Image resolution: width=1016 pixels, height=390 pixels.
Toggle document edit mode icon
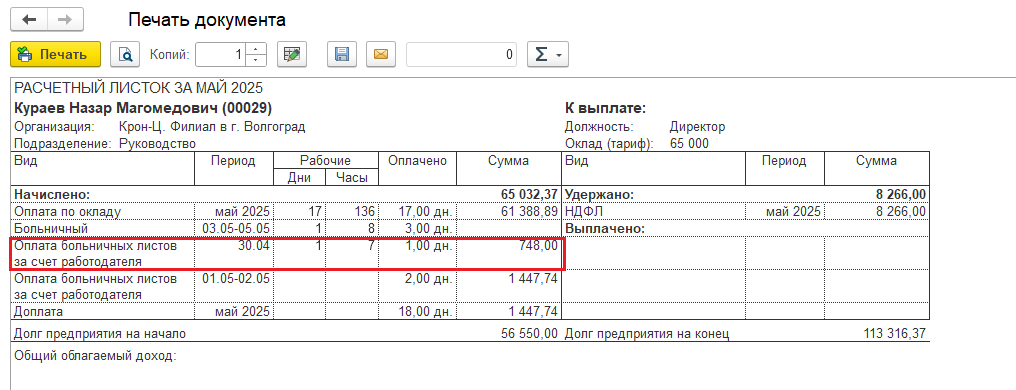coord(292,54)
